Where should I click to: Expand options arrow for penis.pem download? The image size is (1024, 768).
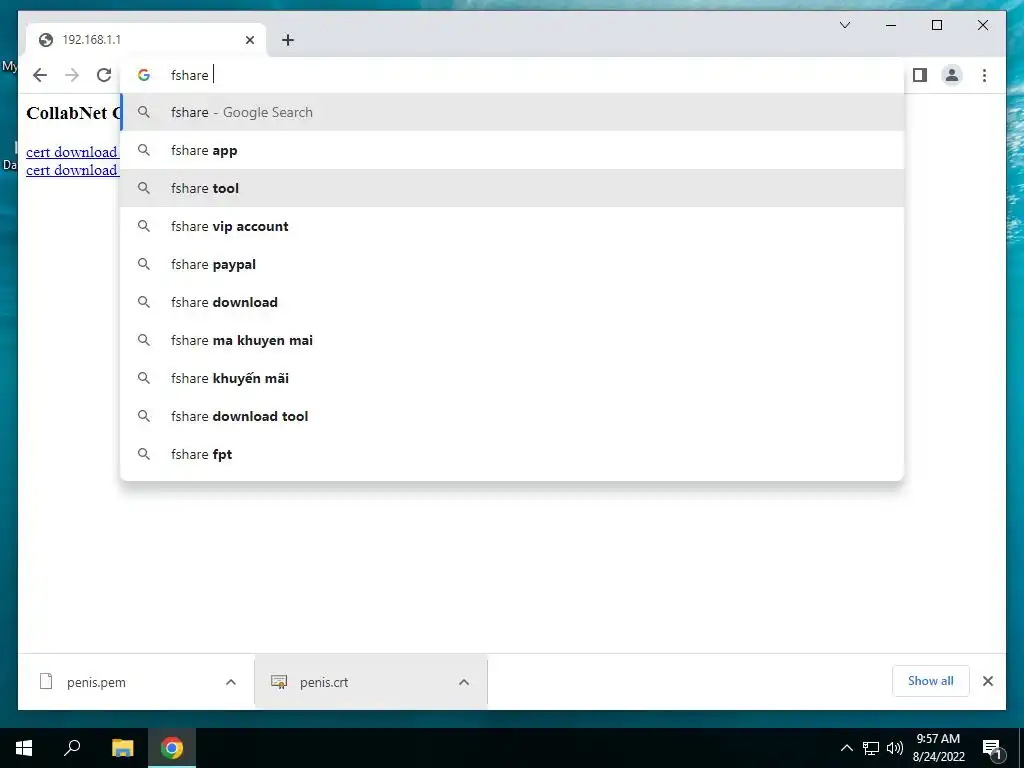tap(231, 682)
